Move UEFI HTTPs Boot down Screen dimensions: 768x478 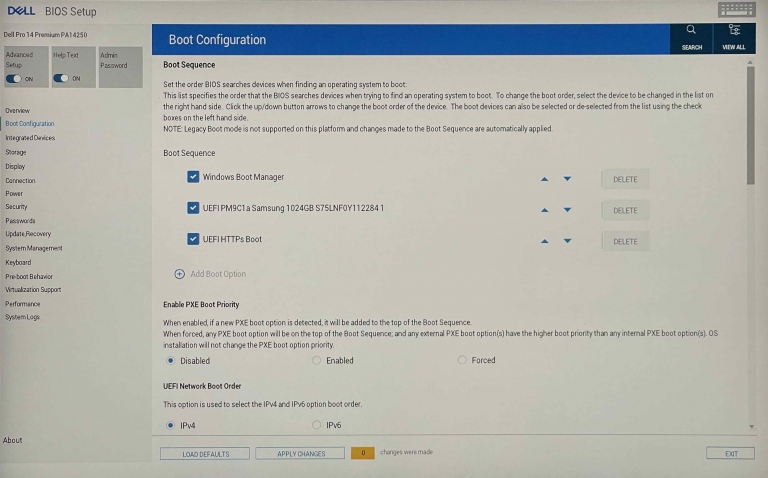(567, 241)
